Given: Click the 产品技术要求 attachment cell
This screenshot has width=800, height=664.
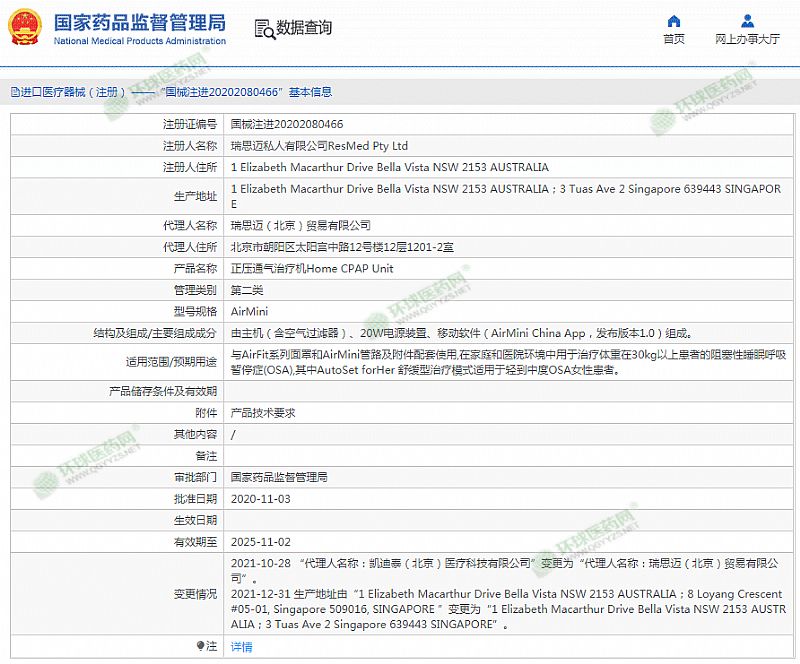Looking at the screenshot, I should pos(262,413).
